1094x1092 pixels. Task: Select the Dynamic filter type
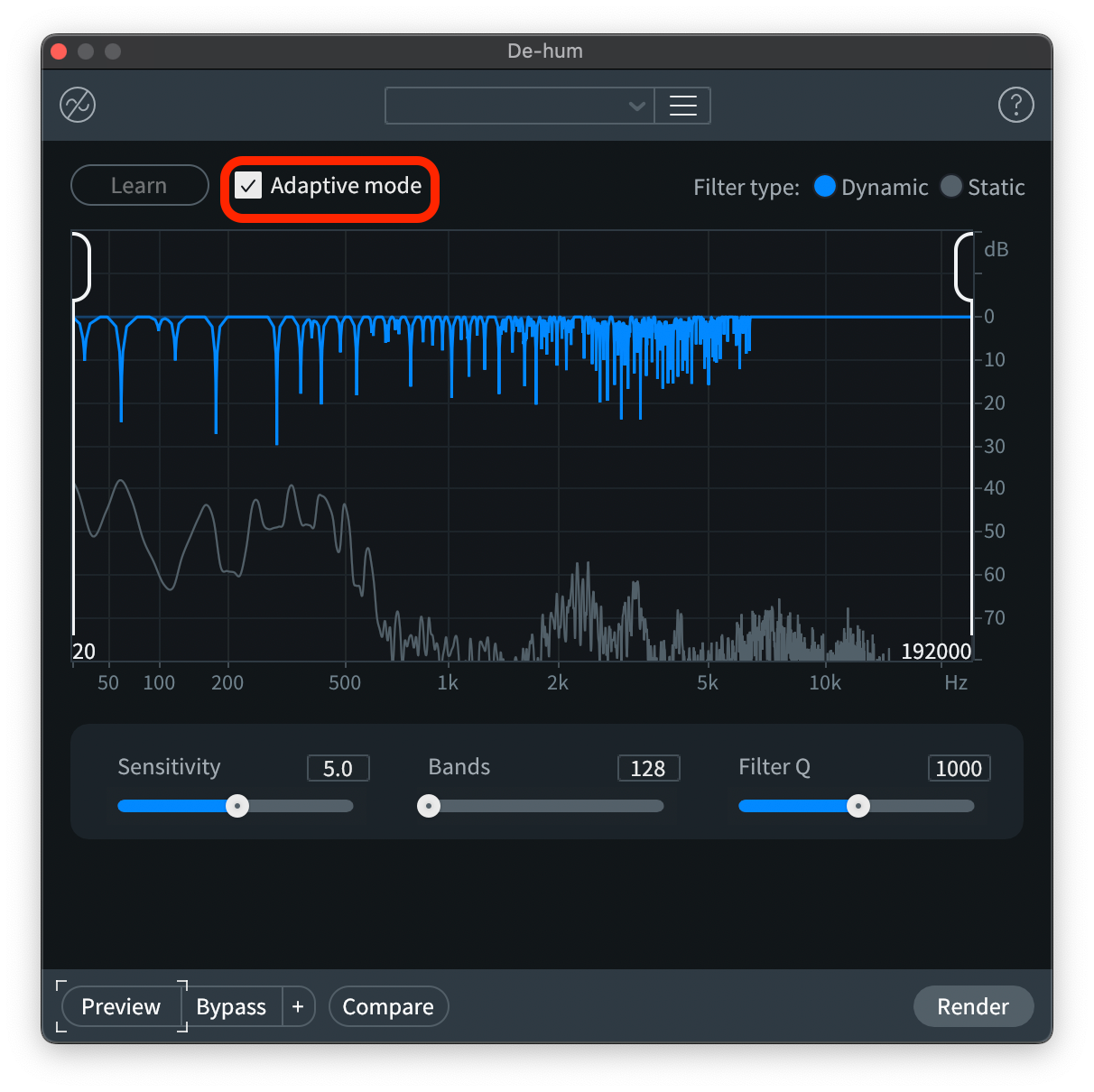pos(824,187)
